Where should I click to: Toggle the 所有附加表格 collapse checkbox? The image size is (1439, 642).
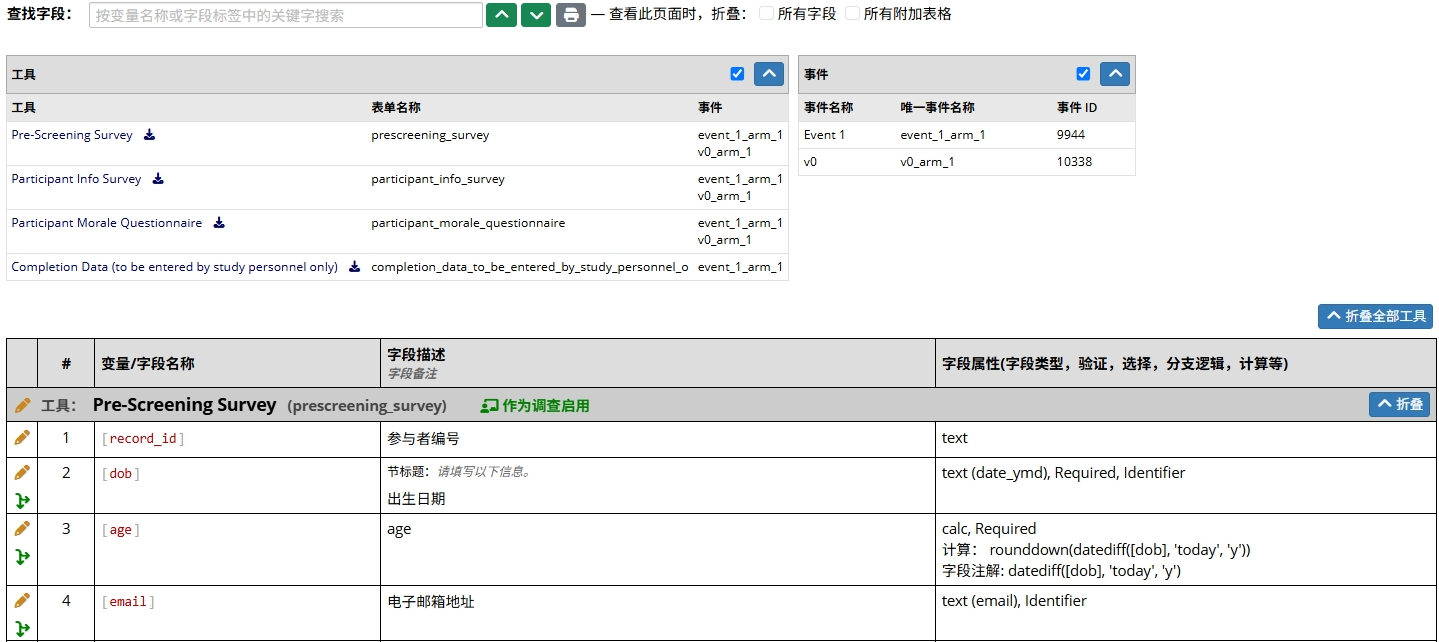point(852,14)
